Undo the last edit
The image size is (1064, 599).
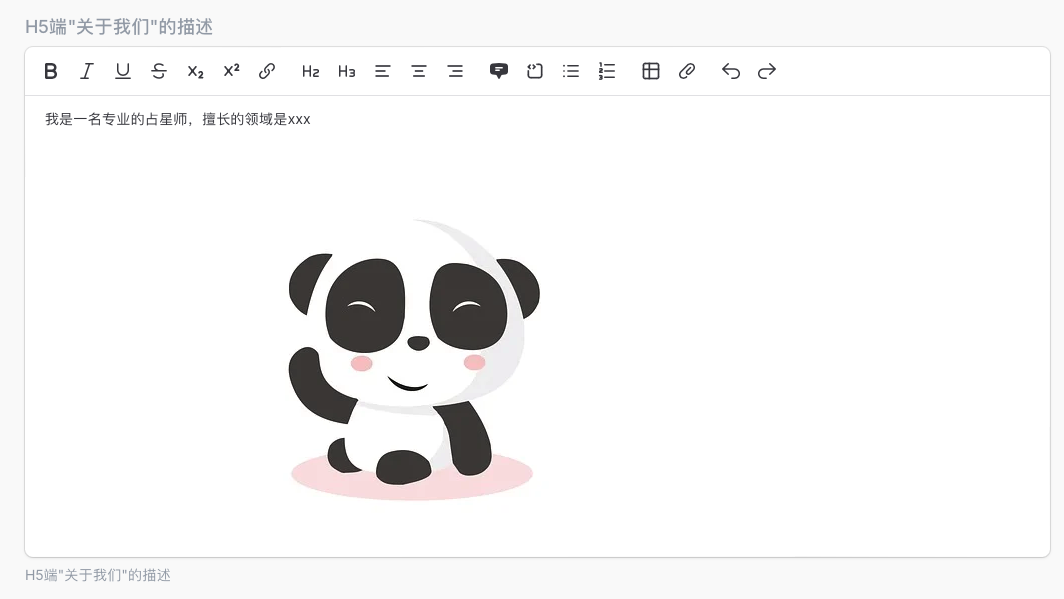(x=731, y=71)
